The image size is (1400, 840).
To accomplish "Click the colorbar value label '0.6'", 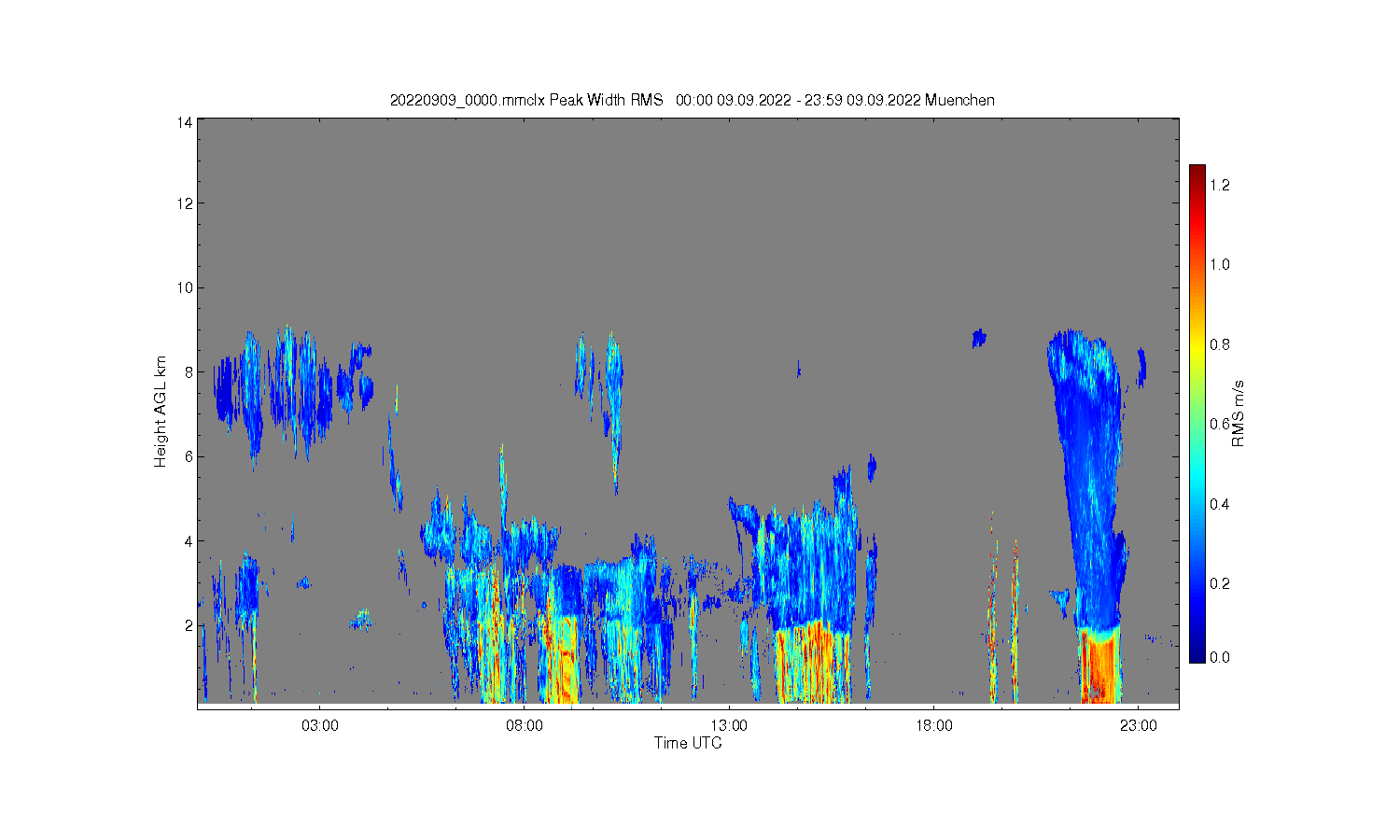I will (1220, 424).
